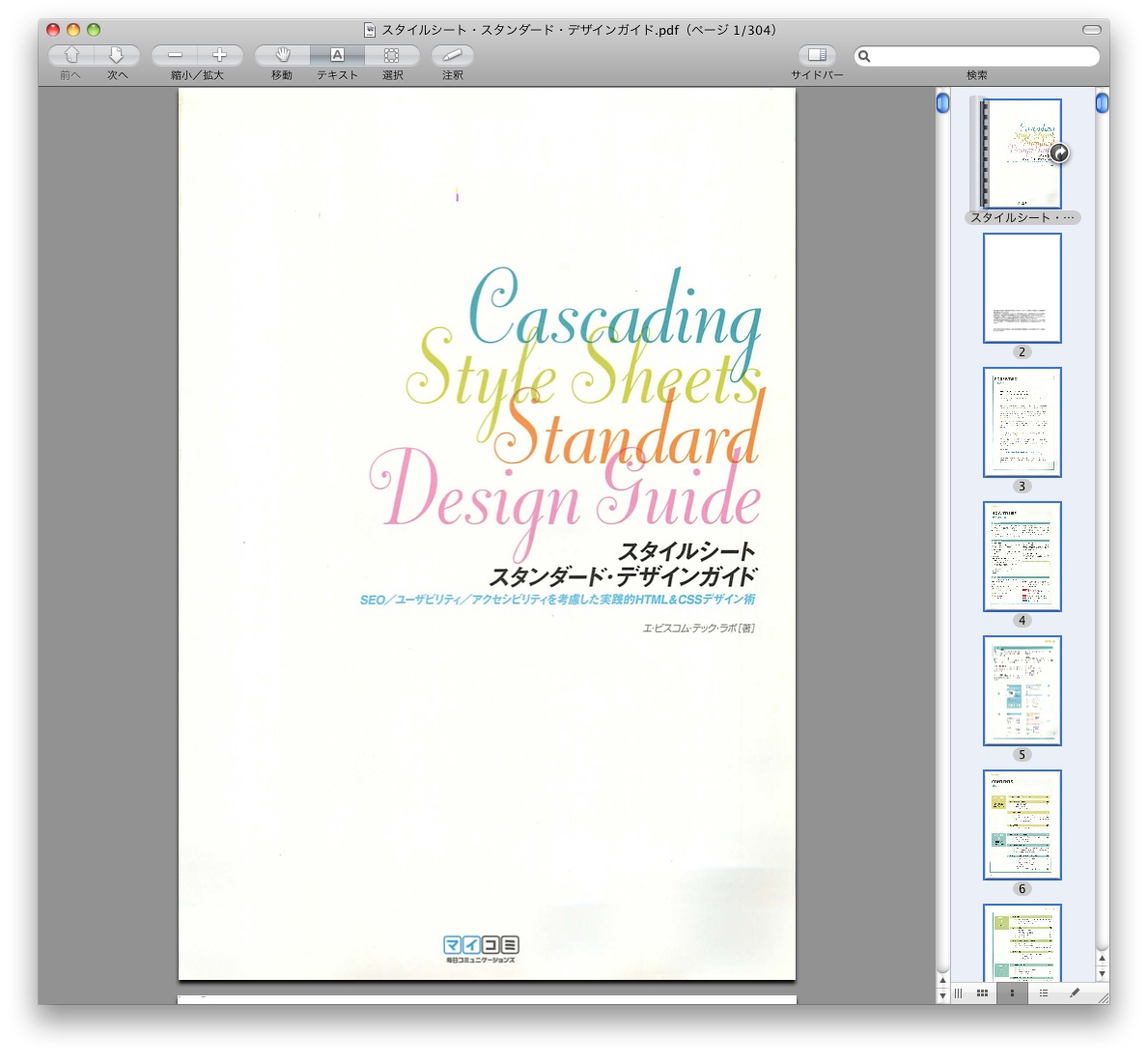Select the Text (テキスト) tool

(x=337, y=56)
